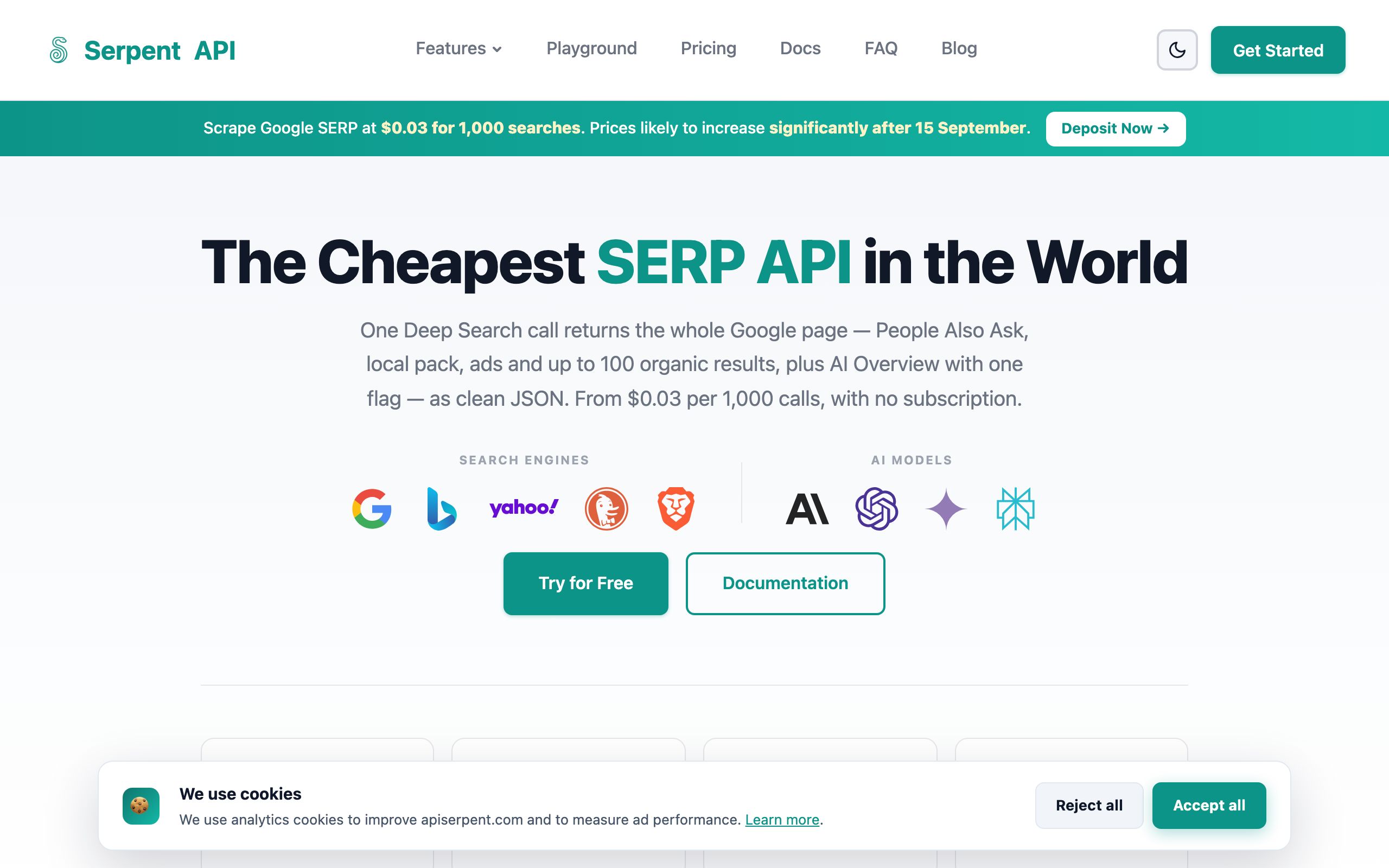Click the Anthropic AI model logo
The height and width of the screenshot is (868, 1389).
[807, 509]
